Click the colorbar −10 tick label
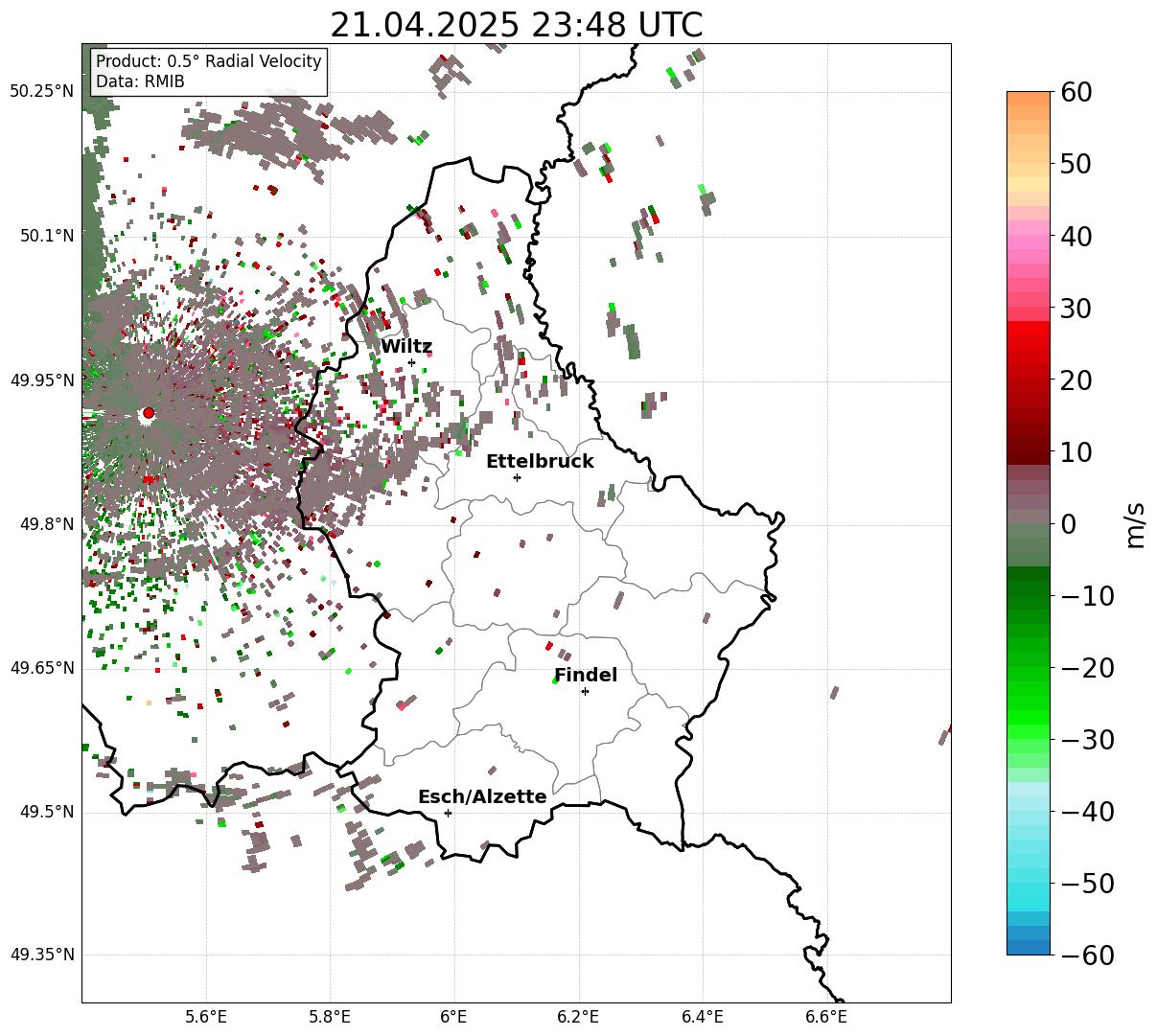 tap(1087, 596)
